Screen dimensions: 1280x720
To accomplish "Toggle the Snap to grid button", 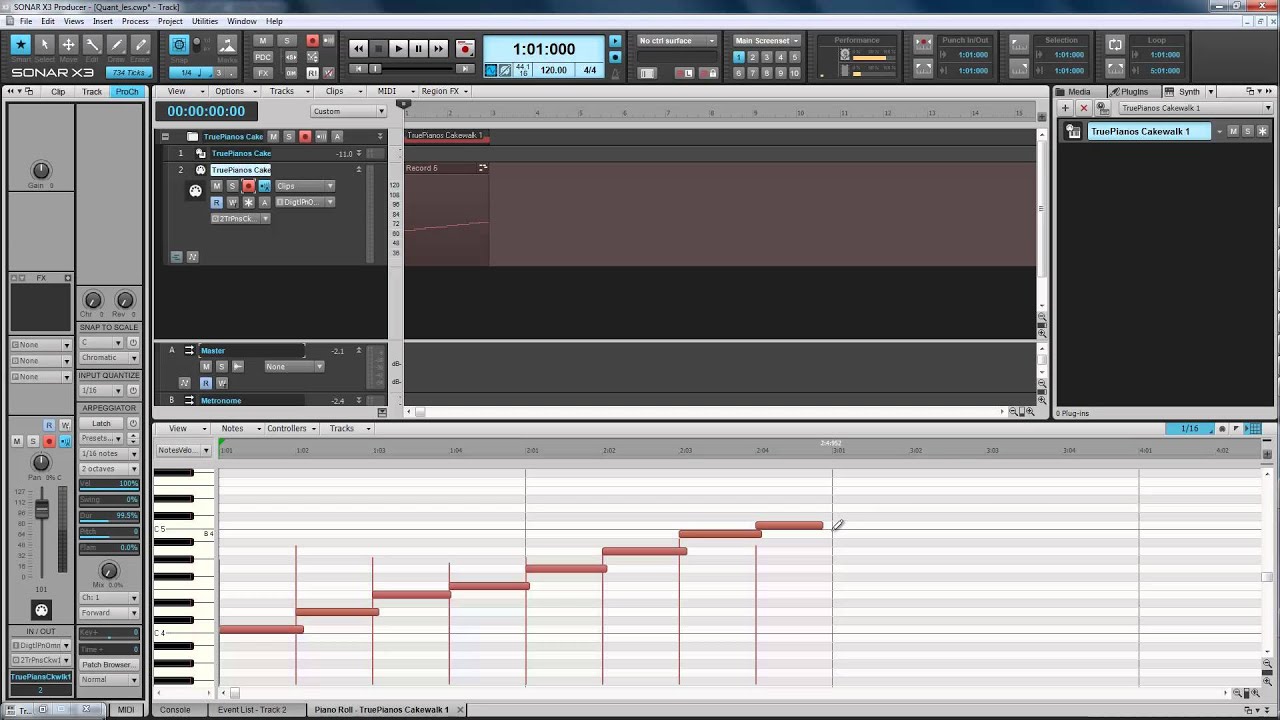I will [x=179, y=45].
